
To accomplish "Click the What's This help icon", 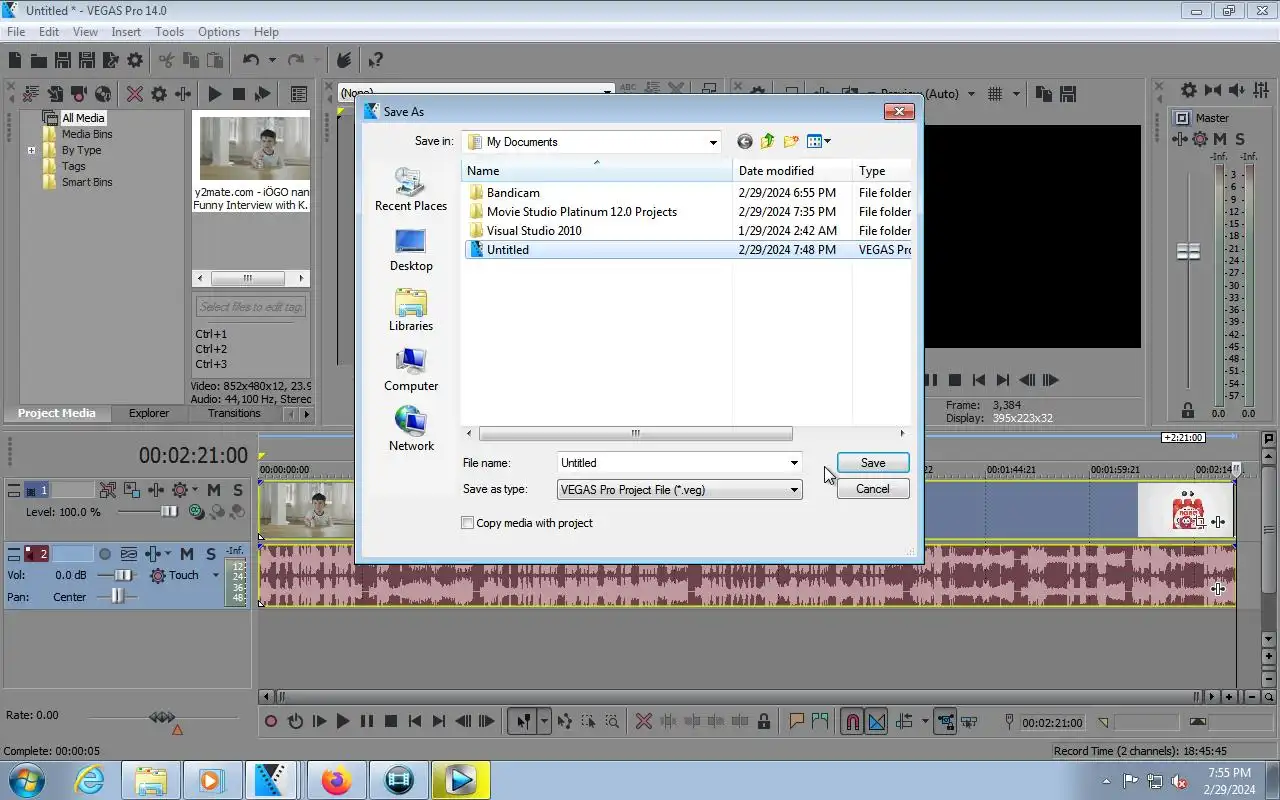I will tap(376, 60).
